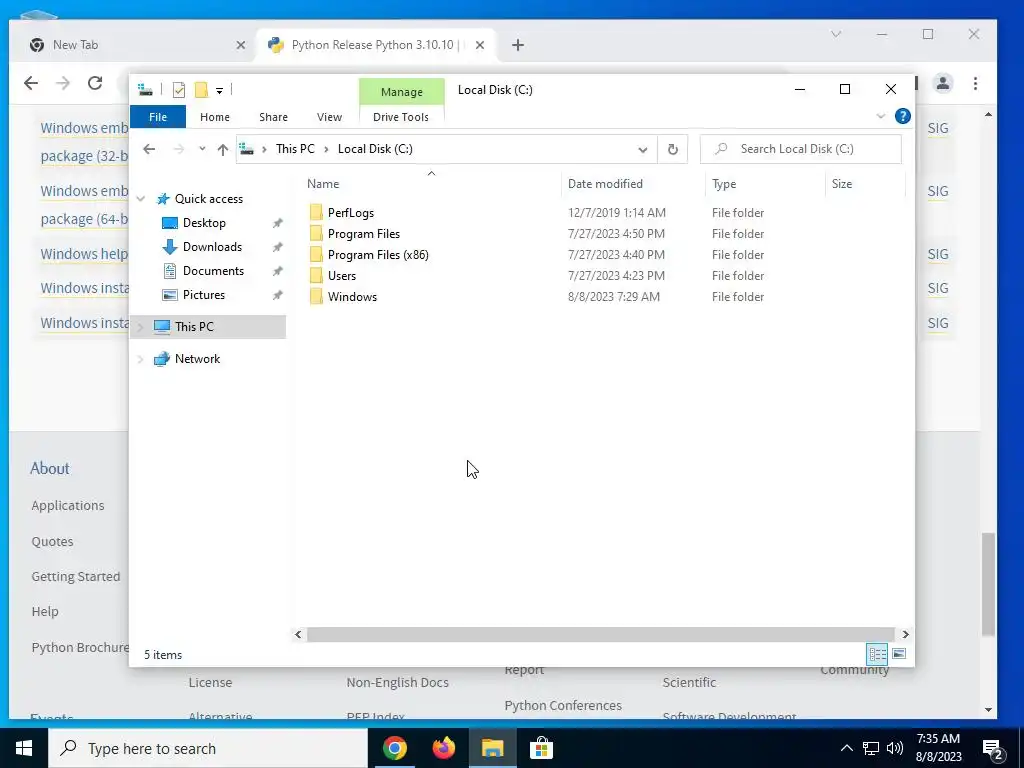Open Desktop in Quick access
The width and height of the screenshot is (1024, 768).
[204, 223]
